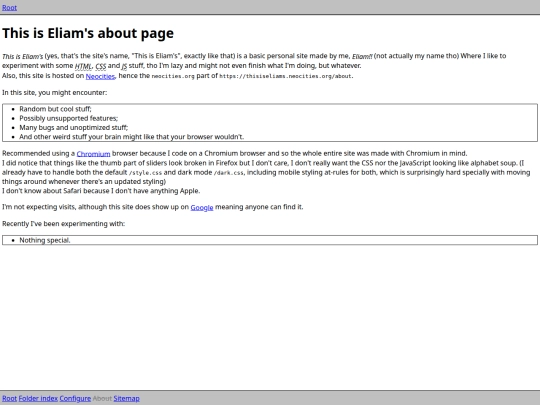The width and height of the screenshot is (540, 405).
Task: Click the italic 'This is Eliam's' site name
Action: [23, 56]
